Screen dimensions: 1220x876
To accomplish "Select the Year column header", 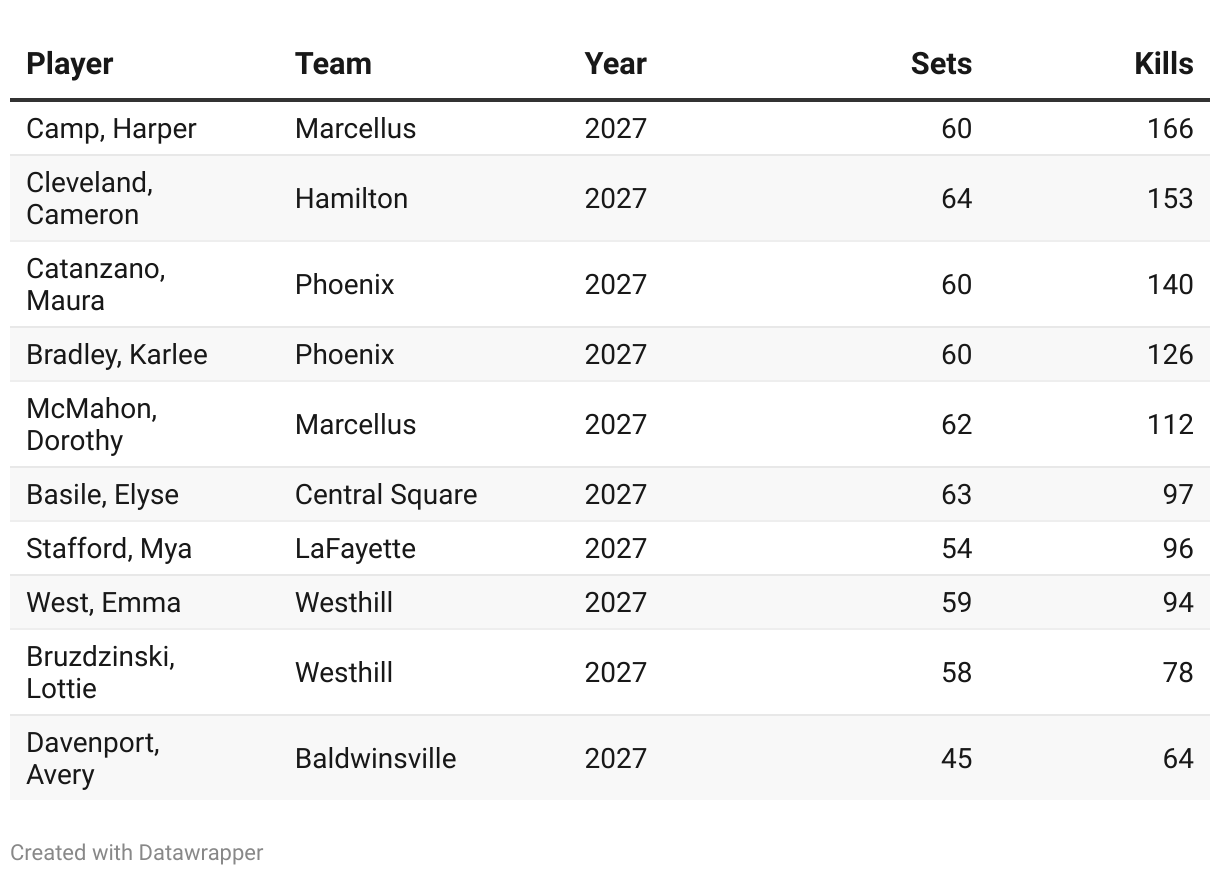I will click(x=615, y=64).
